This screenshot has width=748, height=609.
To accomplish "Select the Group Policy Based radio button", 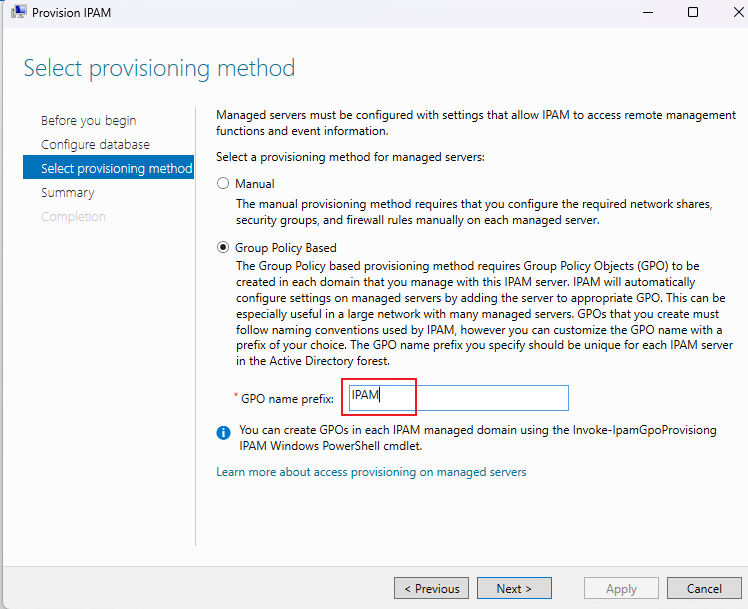I will [223, 247].
